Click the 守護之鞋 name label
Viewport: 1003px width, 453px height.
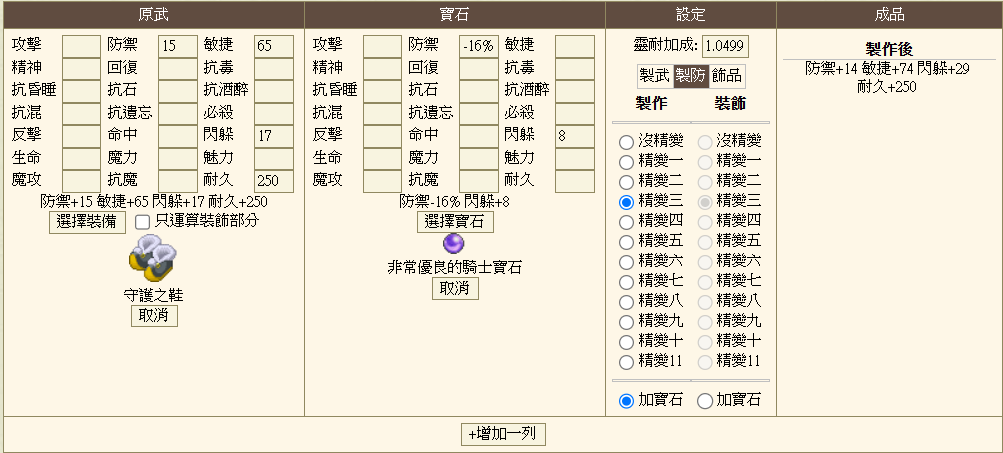point(154,295)
